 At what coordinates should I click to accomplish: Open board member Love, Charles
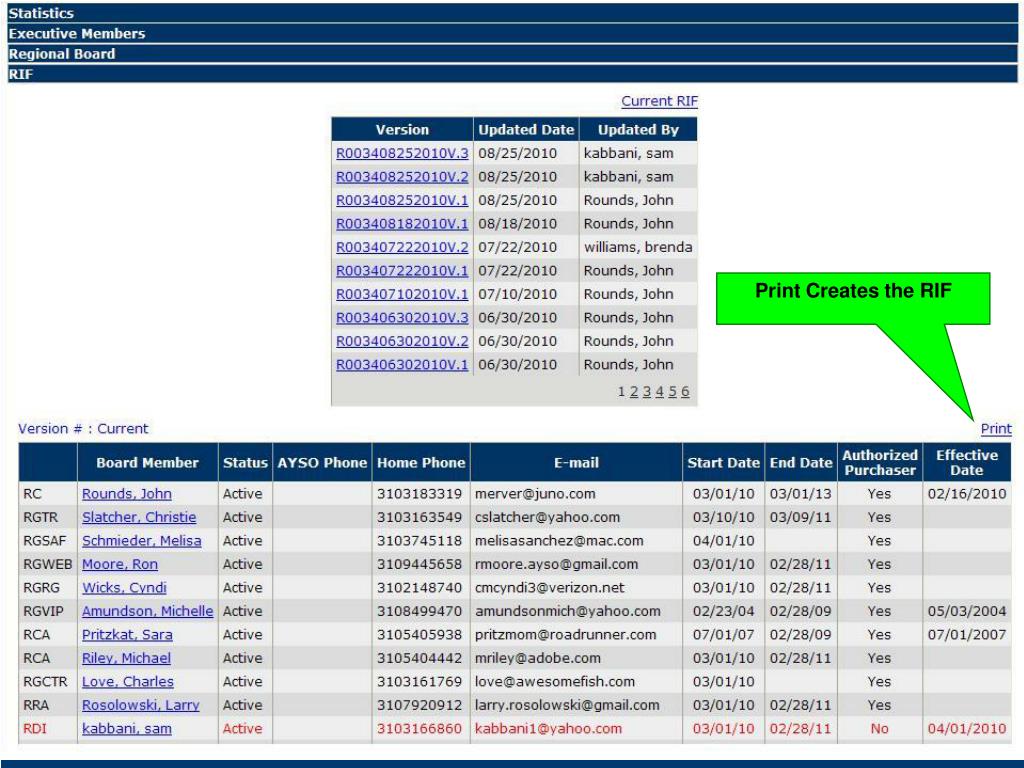coord(128,682)
